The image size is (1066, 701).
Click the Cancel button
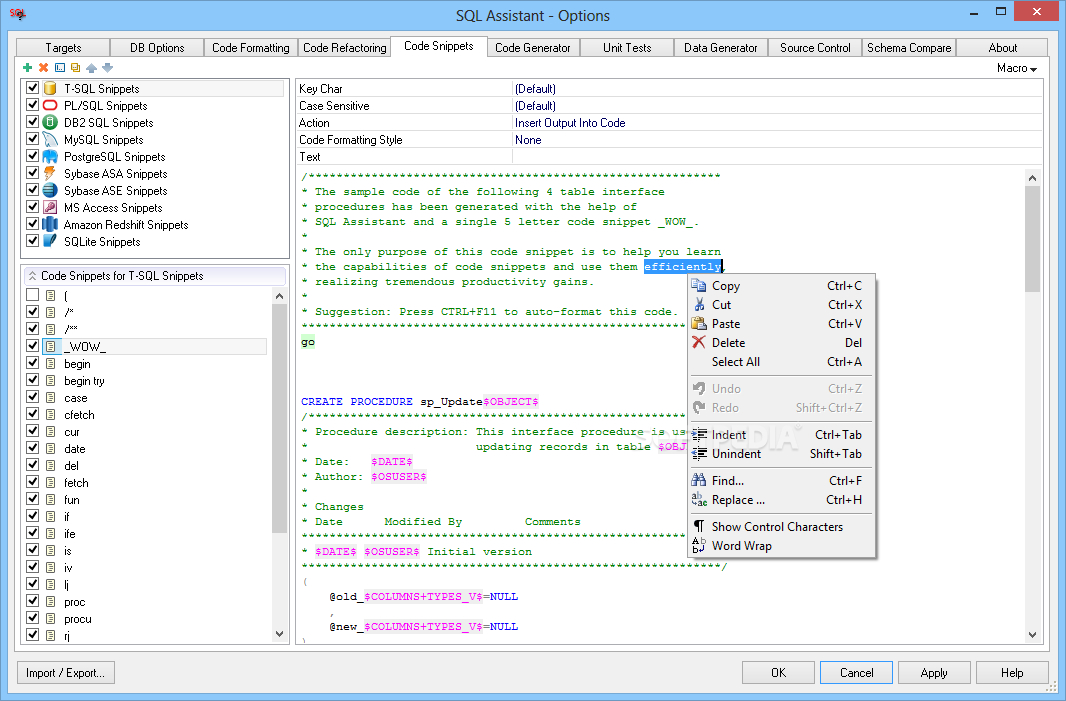pyautogui.click(x=857, y=672)
